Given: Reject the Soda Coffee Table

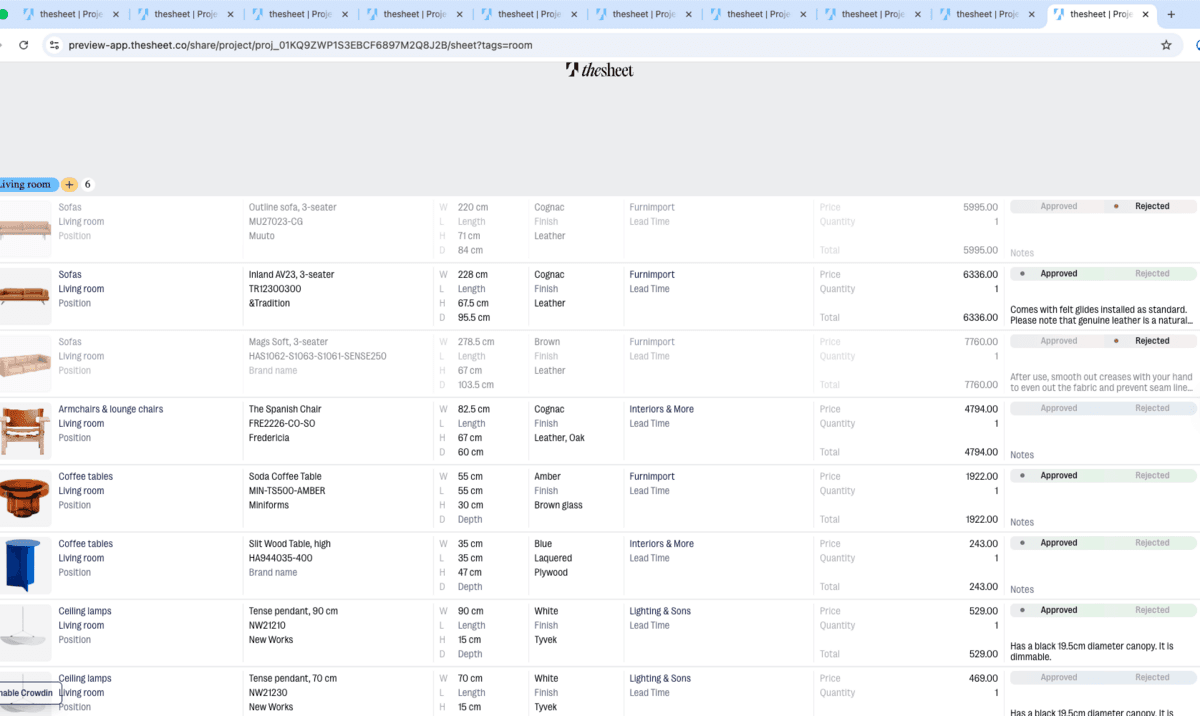Looking at the screenshot, I should click(1152, 476).
